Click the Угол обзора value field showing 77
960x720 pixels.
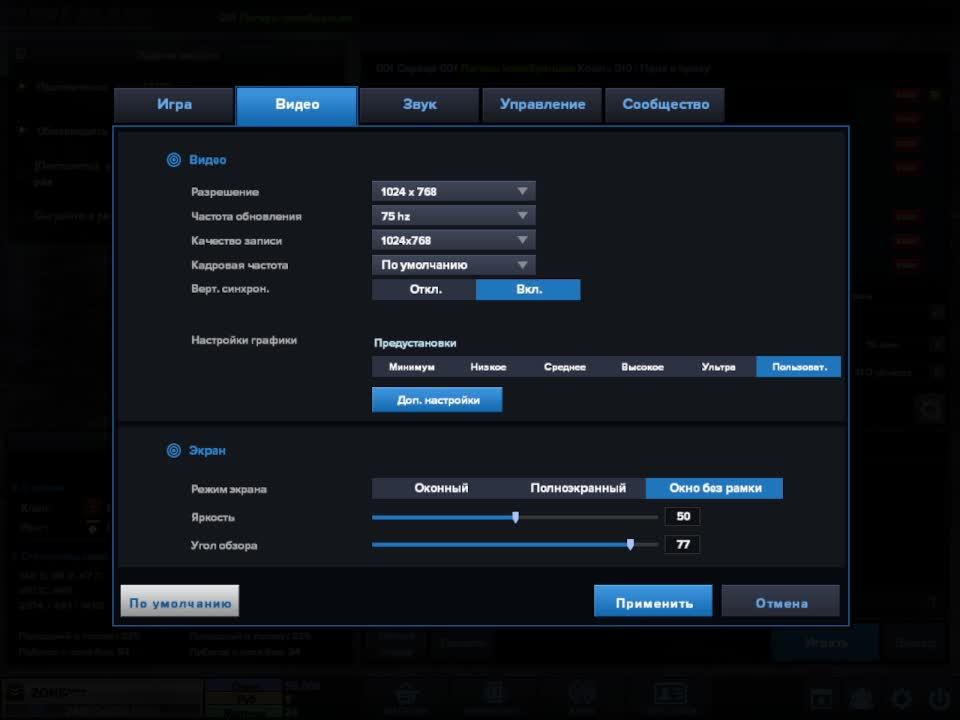683,544
